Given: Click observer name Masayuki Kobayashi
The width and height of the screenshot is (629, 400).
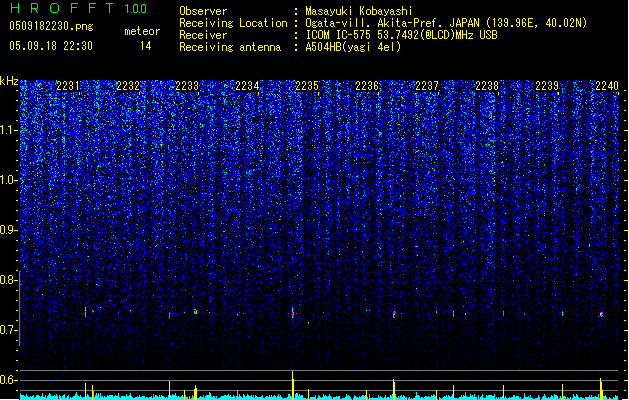Looking at the screenshot, I should pyautogui.click(x=359, y=11).
